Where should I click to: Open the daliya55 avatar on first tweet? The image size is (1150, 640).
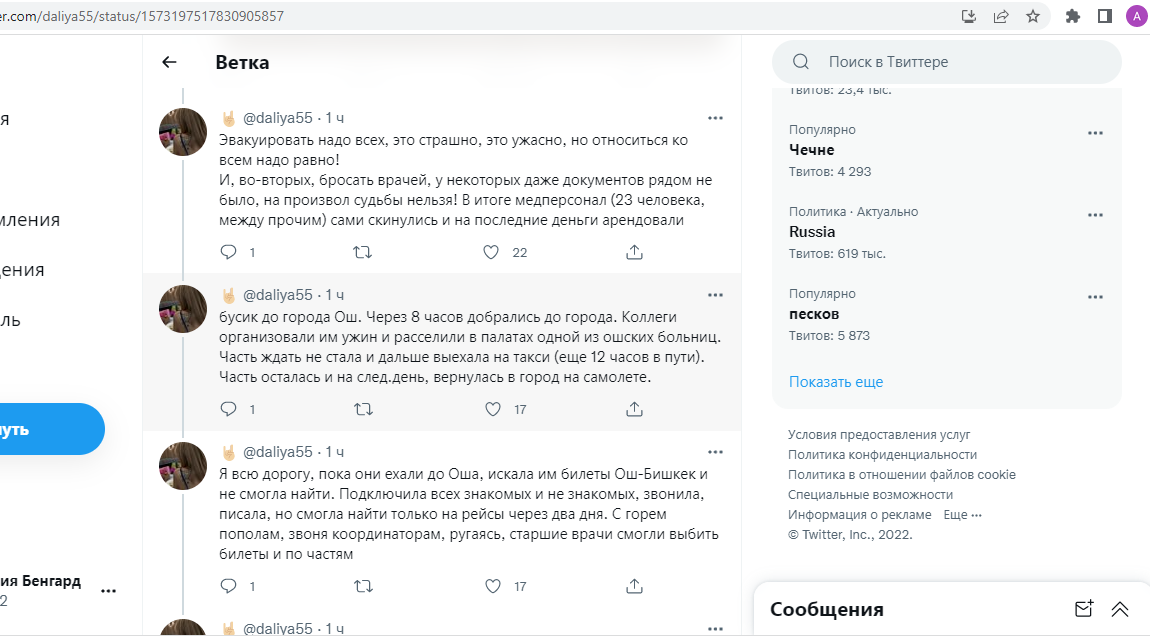point(183,132)
